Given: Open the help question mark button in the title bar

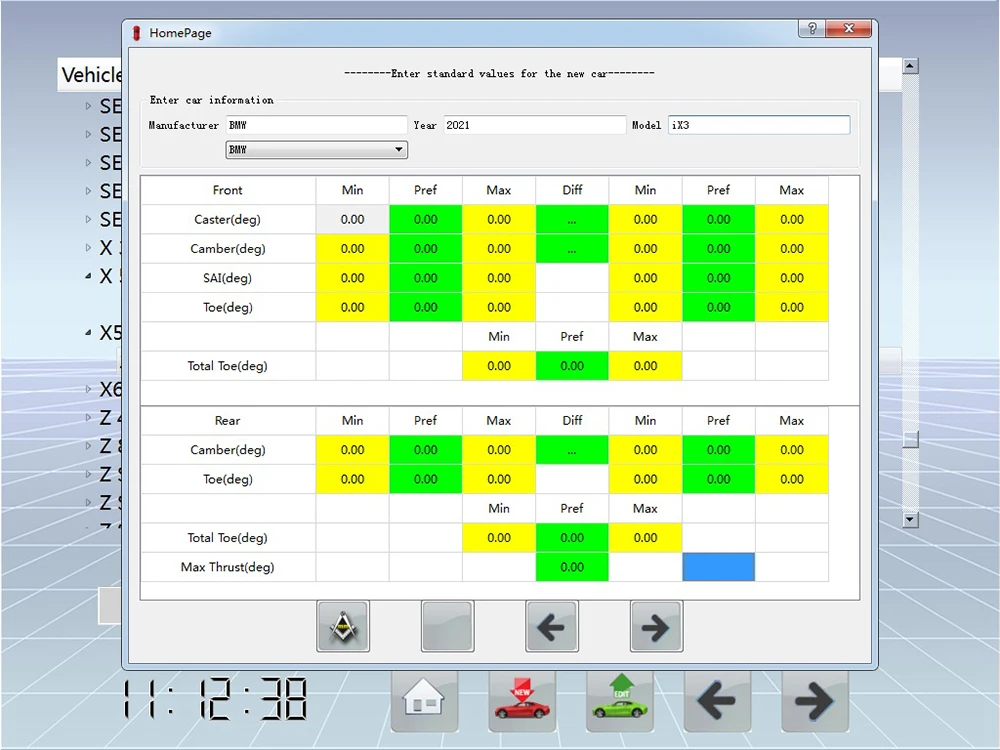Looking at the screenshot, I should pos(812,30).
